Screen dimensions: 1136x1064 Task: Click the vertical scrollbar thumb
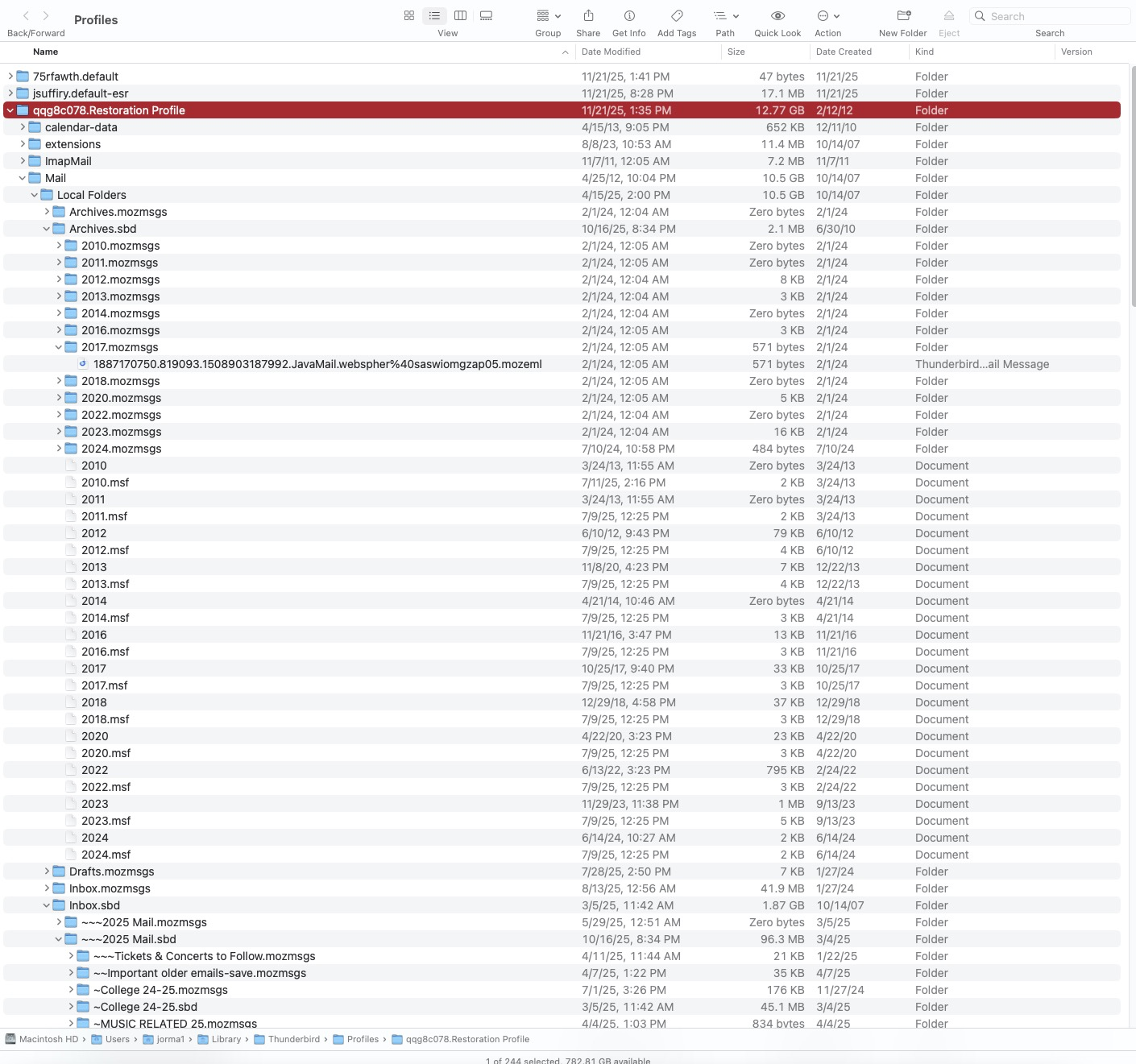click(x=1133, y=187)
